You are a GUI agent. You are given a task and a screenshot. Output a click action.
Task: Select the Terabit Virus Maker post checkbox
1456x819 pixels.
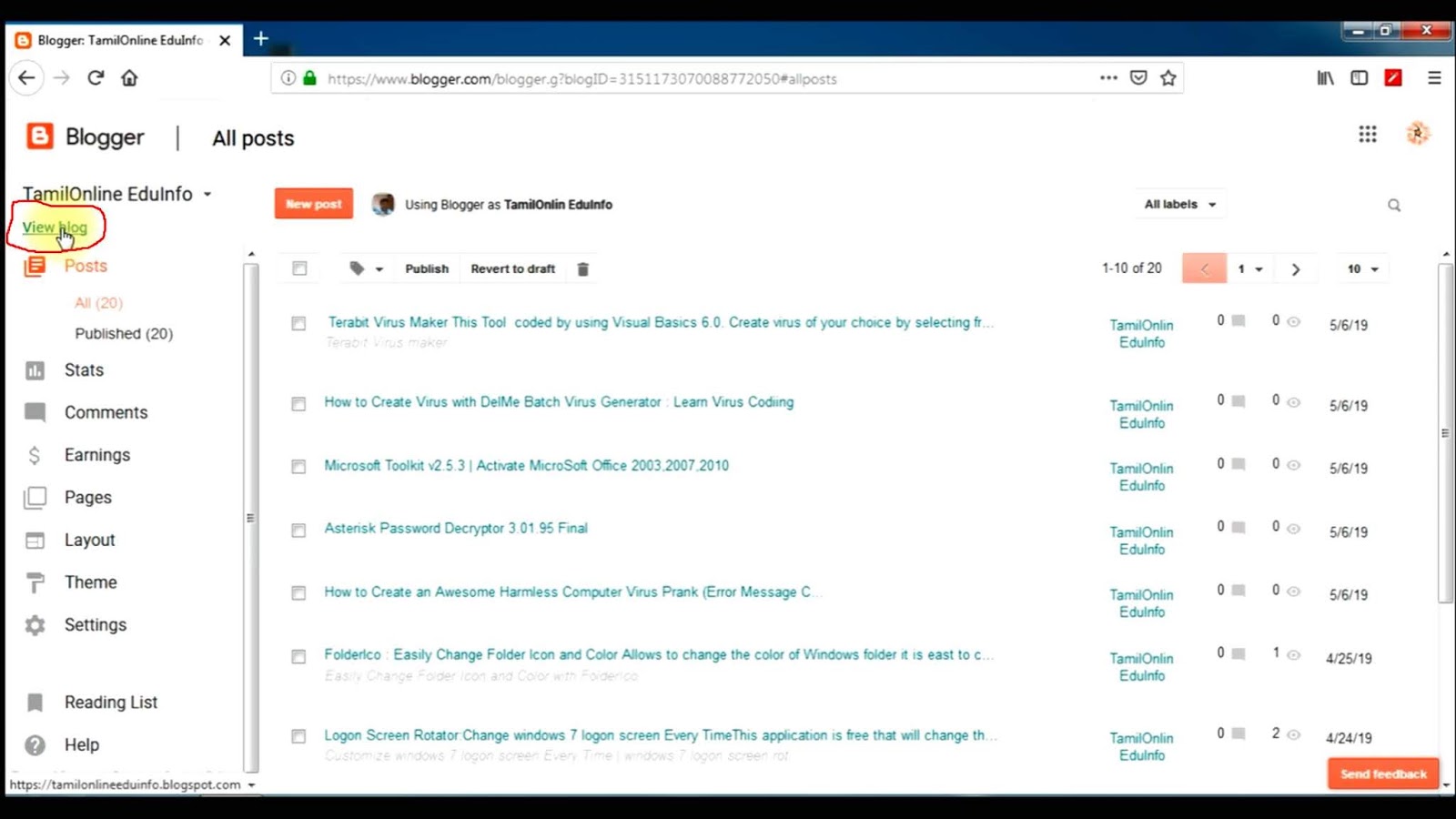298,324
